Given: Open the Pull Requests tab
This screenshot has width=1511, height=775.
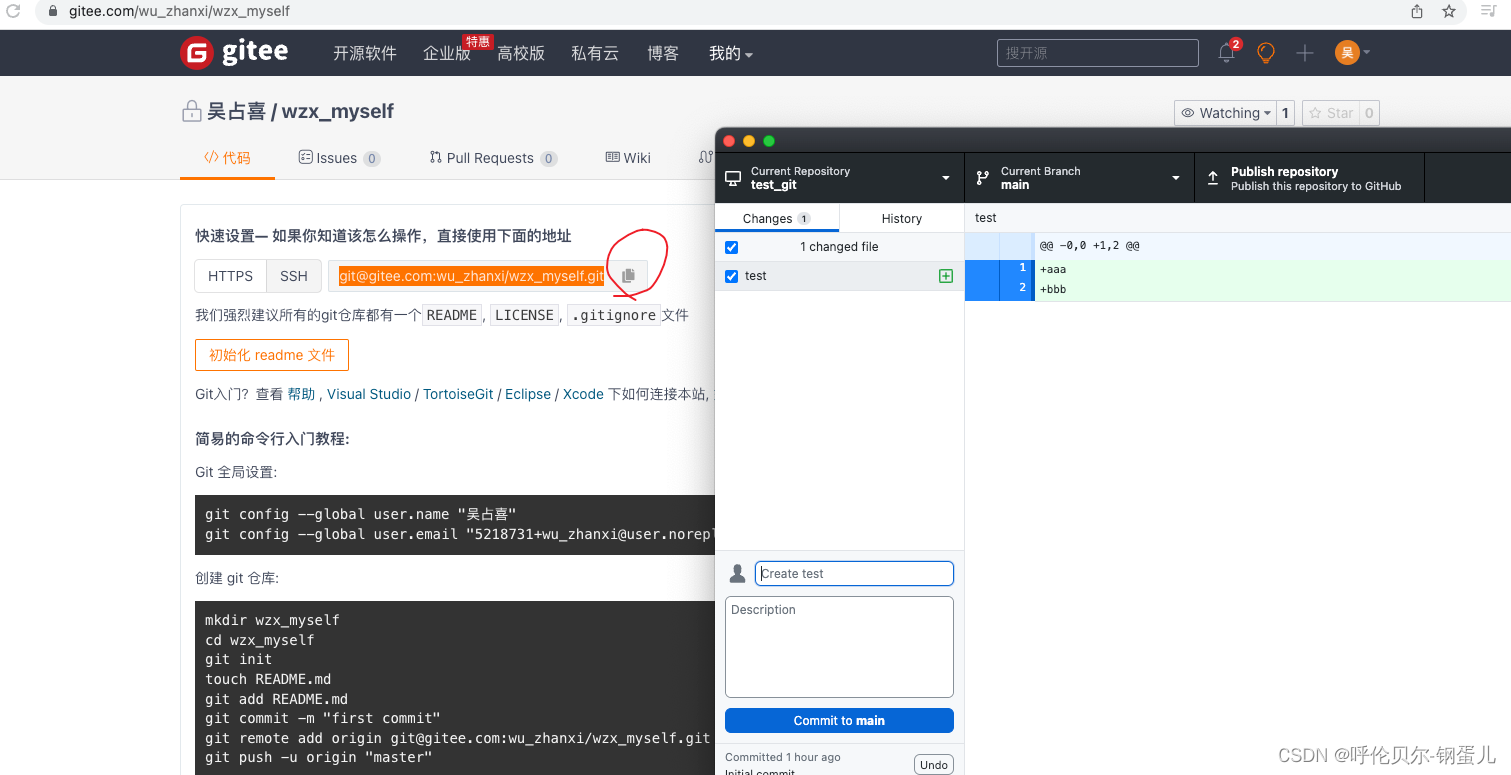Looking at the screenshot, I should pos(493,158).
